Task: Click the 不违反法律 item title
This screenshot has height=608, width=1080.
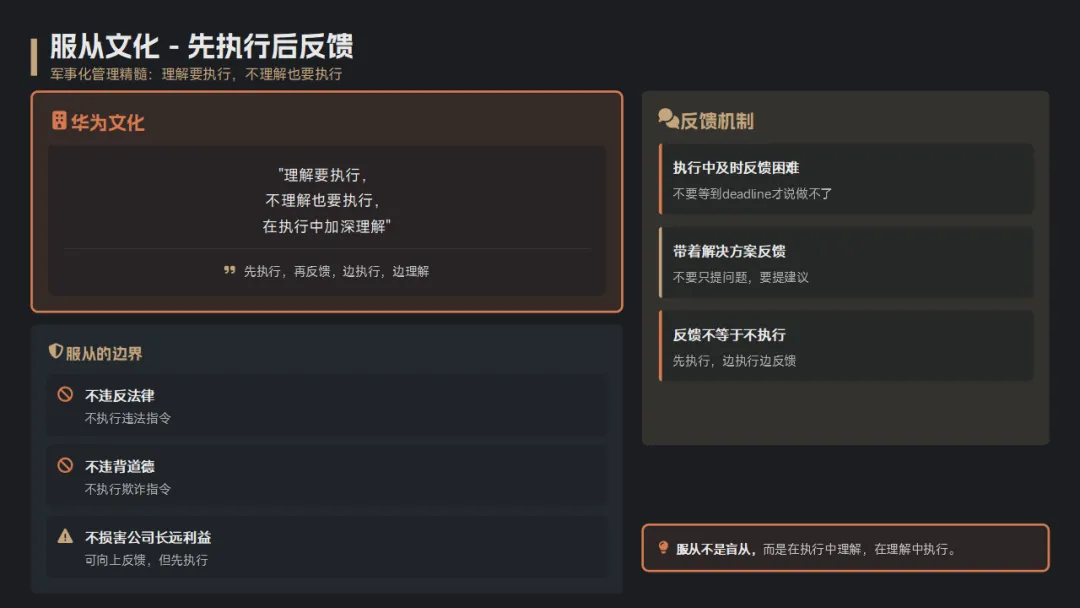Action: (119, 395)
